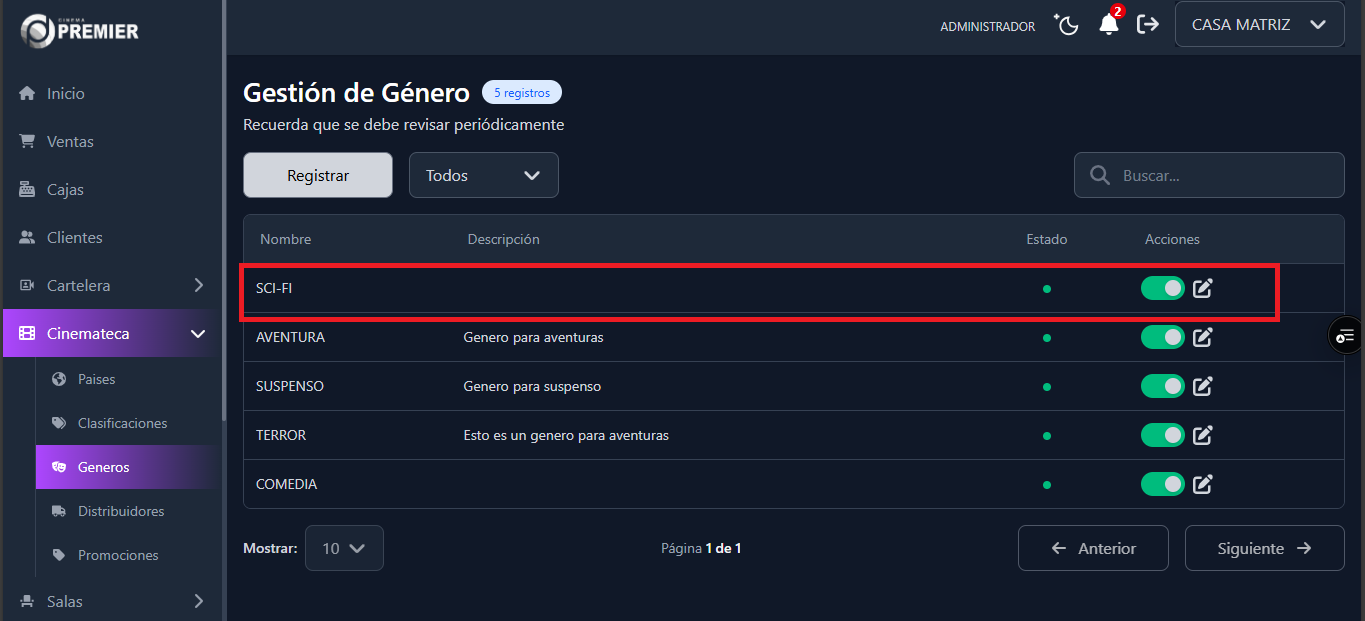This screenshot has height=621, width=1365.
Task: Open notifications from the bell icon
Action: [x=1108, y=25]
